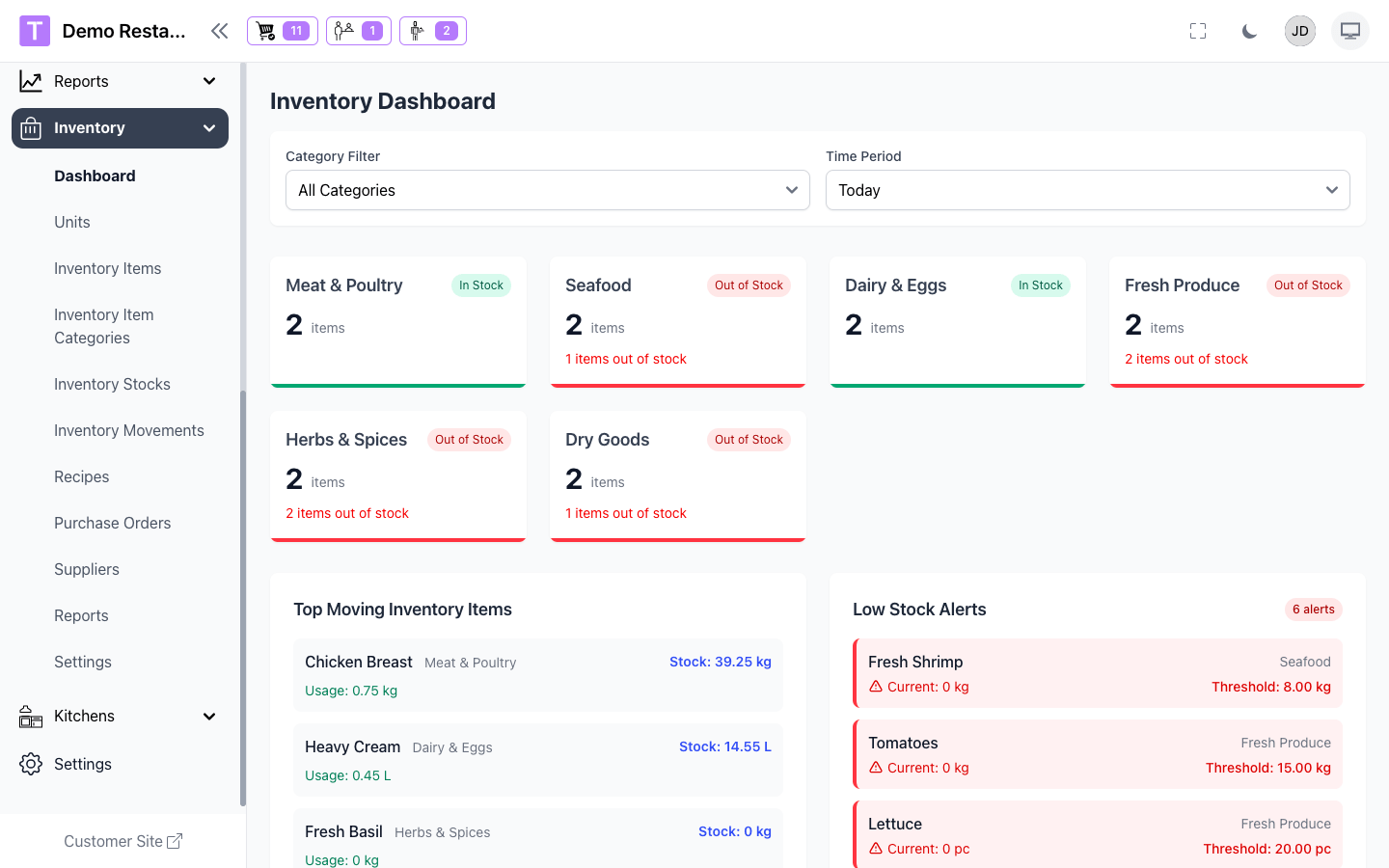Viewport: 1389px width, 868px height.
Task: Open the Time Period dropdown set to Today
Action: tap(1087, 190)
